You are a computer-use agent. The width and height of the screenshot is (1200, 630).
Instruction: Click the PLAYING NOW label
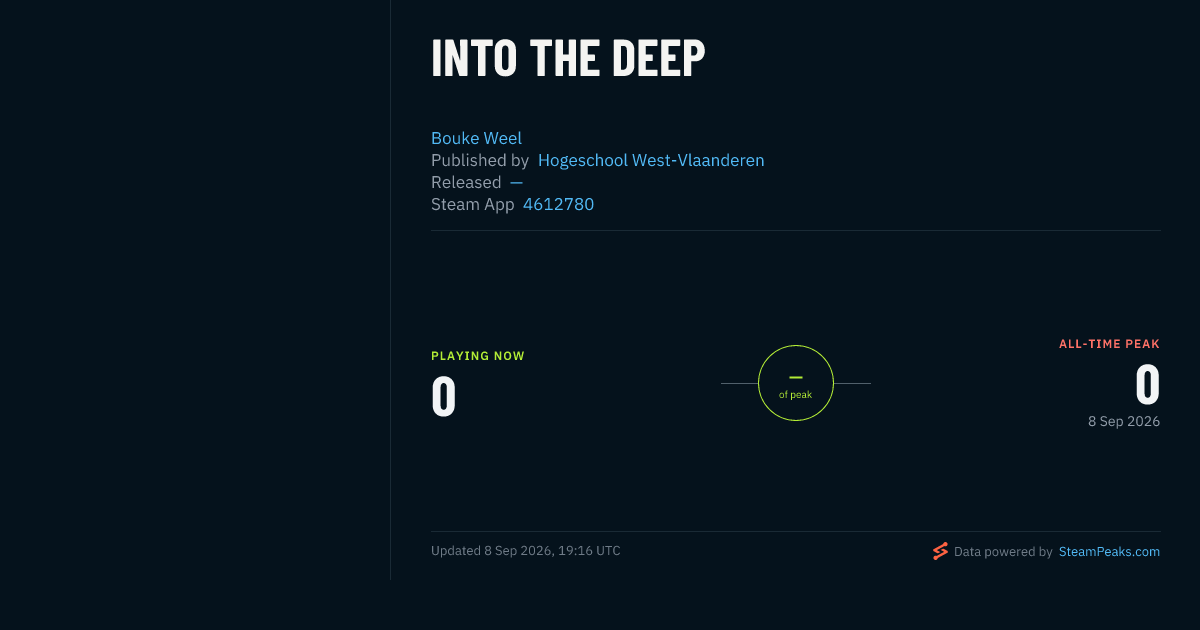tap(478, 356)
